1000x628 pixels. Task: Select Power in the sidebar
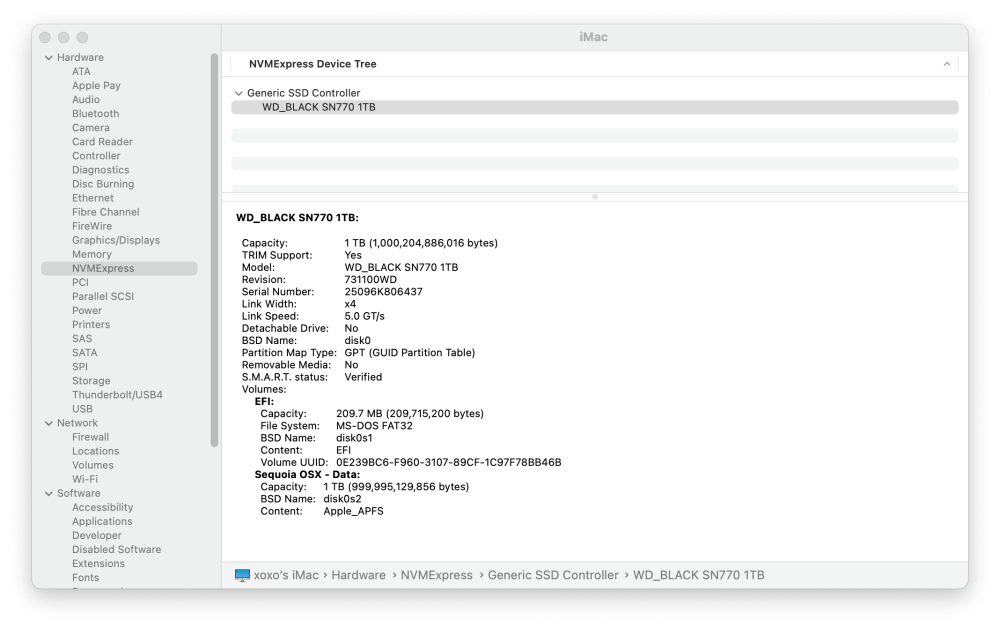tap(87, 310)
